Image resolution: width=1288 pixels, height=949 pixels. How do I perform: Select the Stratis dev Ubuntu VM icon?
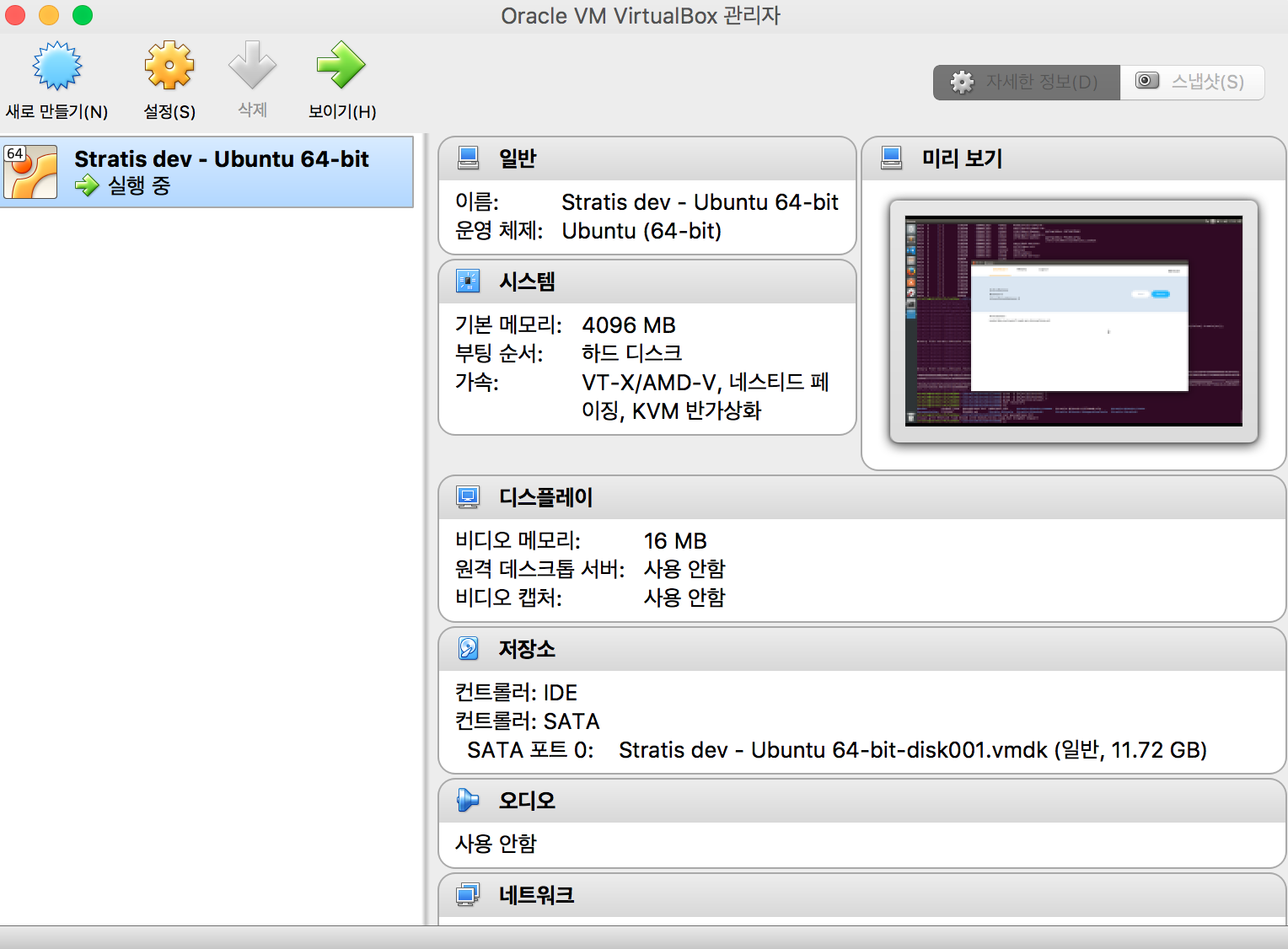pyautogui.click(x=30, y=172)
